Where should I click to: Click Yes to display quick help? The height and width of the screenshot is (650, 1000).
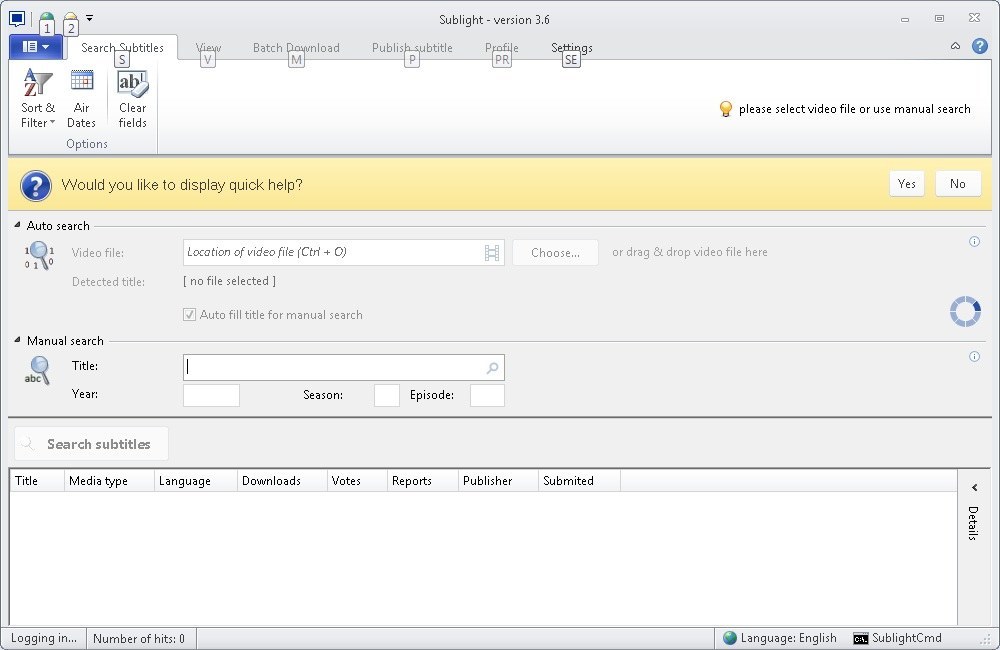click(x=907, y=184)
